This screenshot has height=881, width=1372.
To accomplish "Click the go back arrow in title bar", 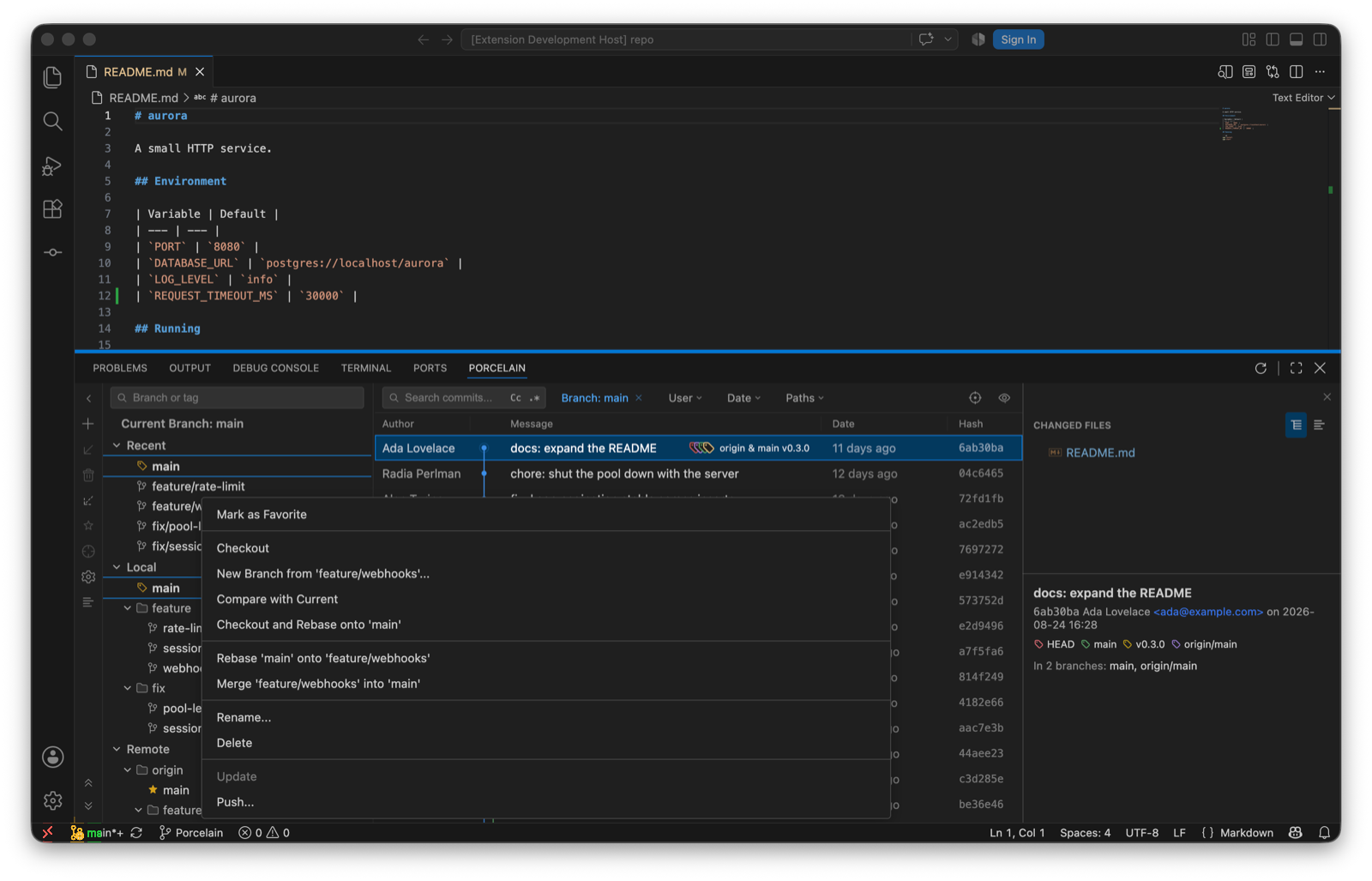I will coord(424,39).
